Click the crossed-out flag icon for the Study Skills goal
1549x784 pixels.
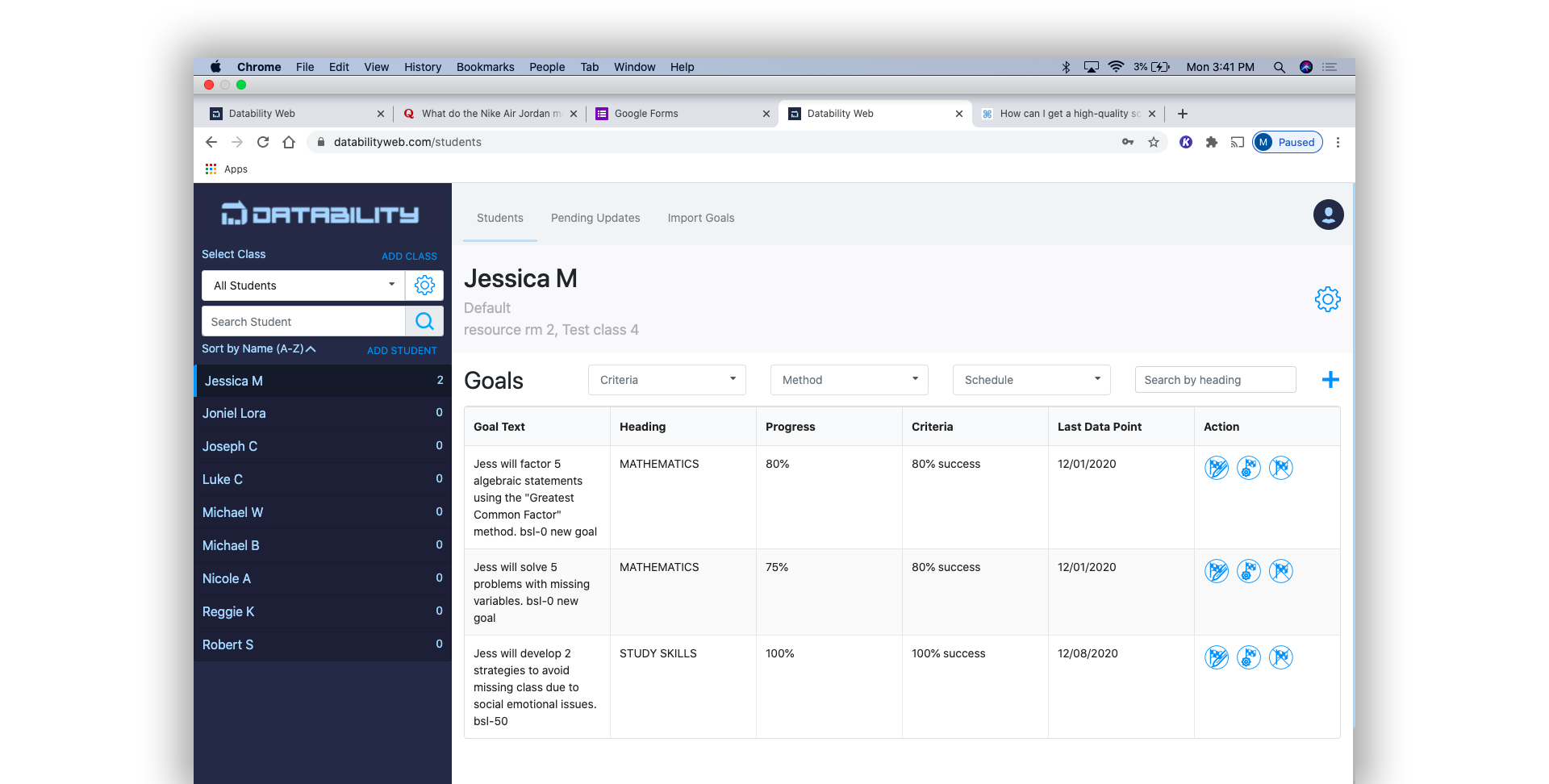pyautogui.click(x=1280, y=657)
